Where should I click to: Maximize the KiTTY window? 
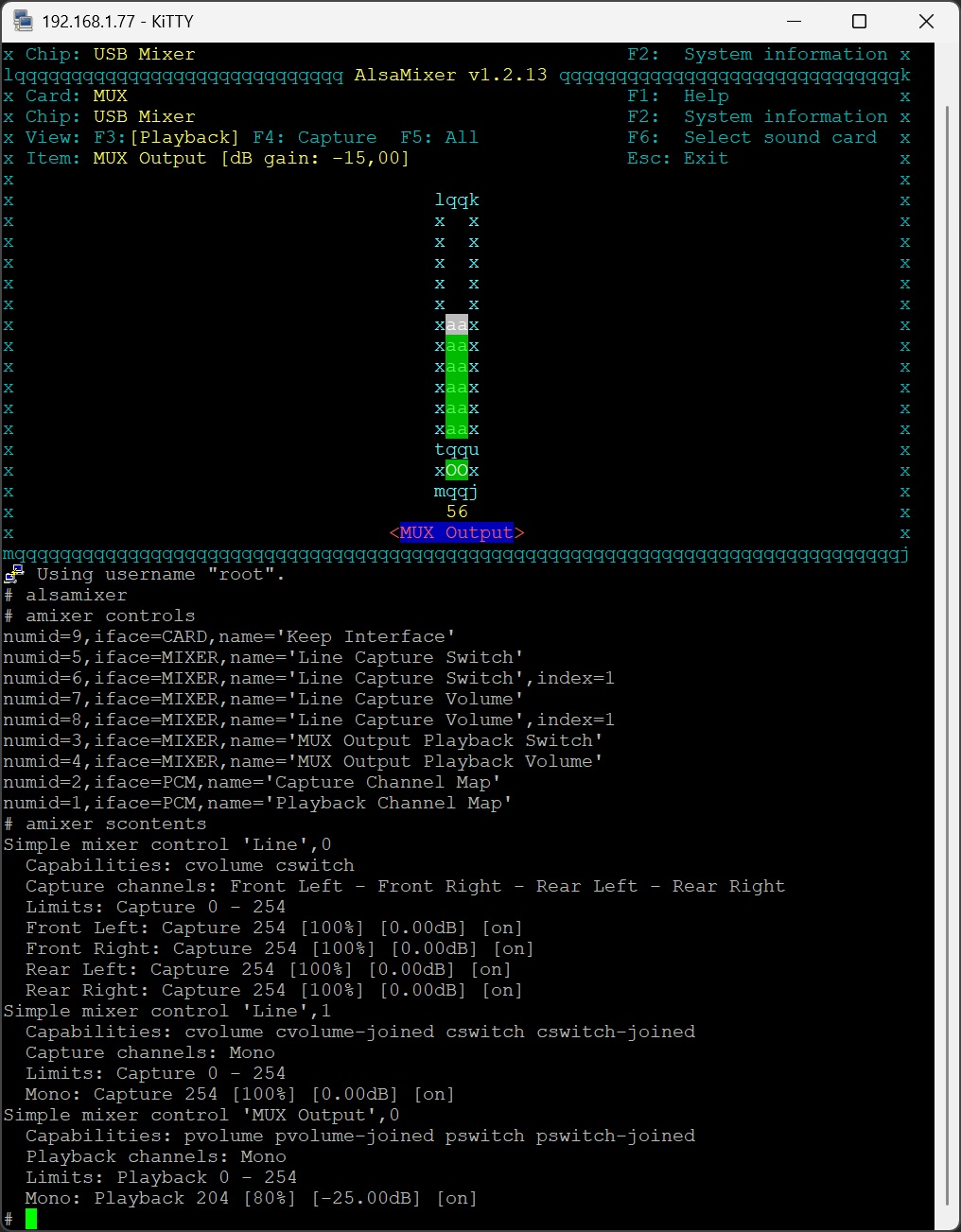(x=859, y=21)
